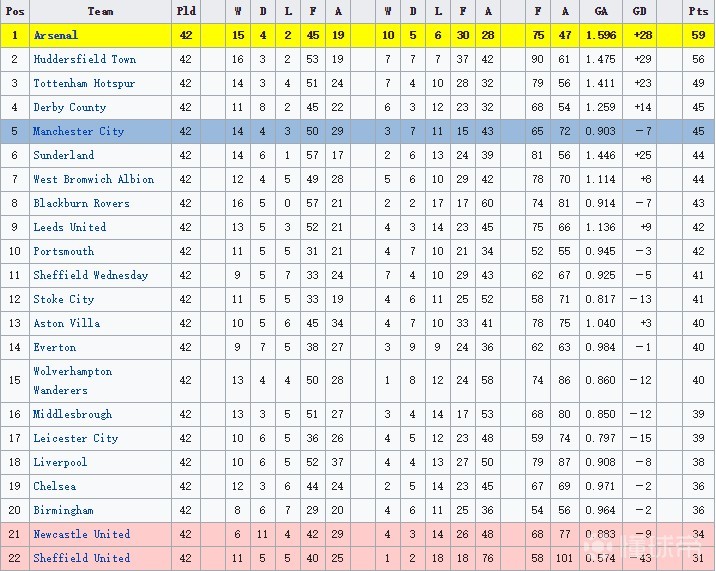Image resolution: width=716 pixels, height=571 pixels.
Task: Open the Newcastle United link
Action: click(82, 535)
